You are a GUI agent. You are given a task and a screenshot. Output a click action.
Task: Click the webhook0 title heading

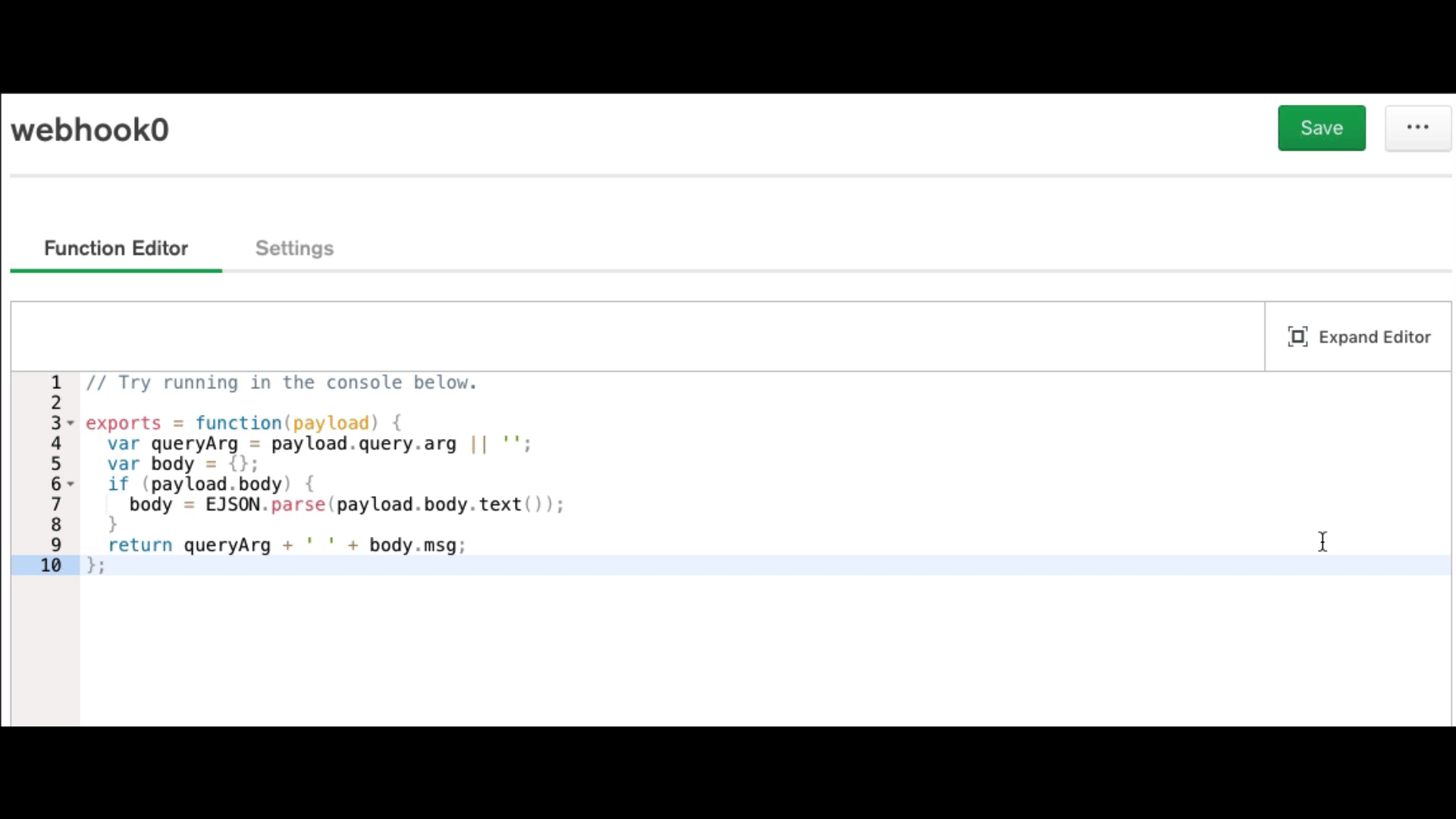point(89,130)
